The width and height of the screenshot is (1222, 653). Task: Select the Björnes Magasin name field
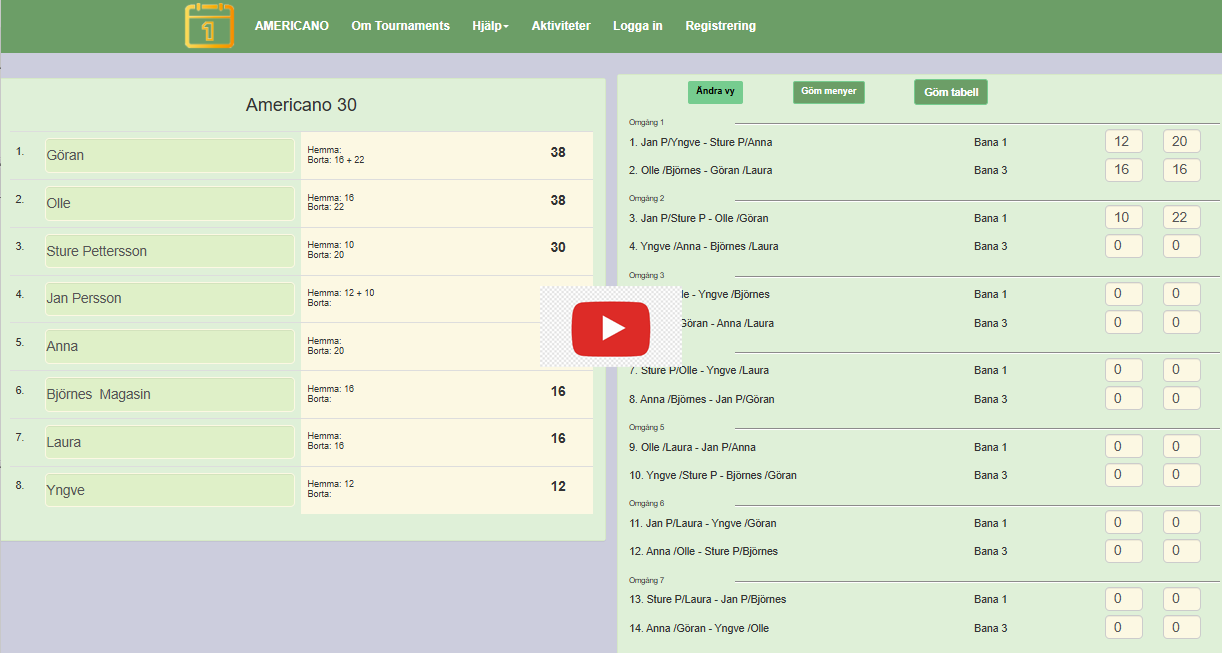tap(169, 394)
